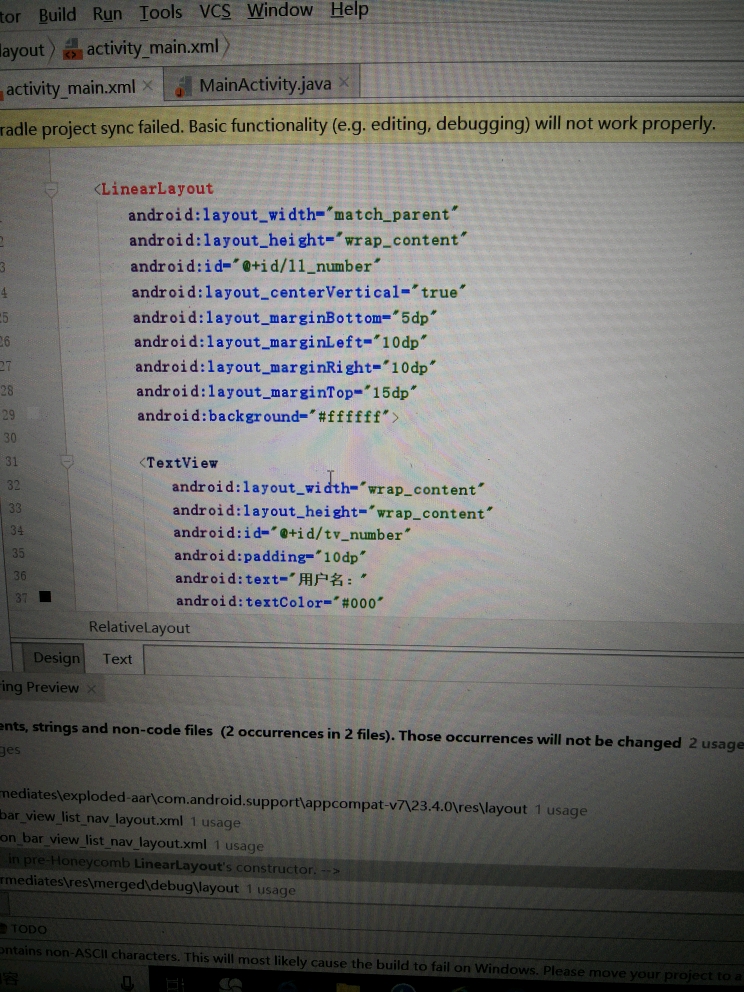Click line number 36 in the gutter
744x992 pixels.
(20, 575)
